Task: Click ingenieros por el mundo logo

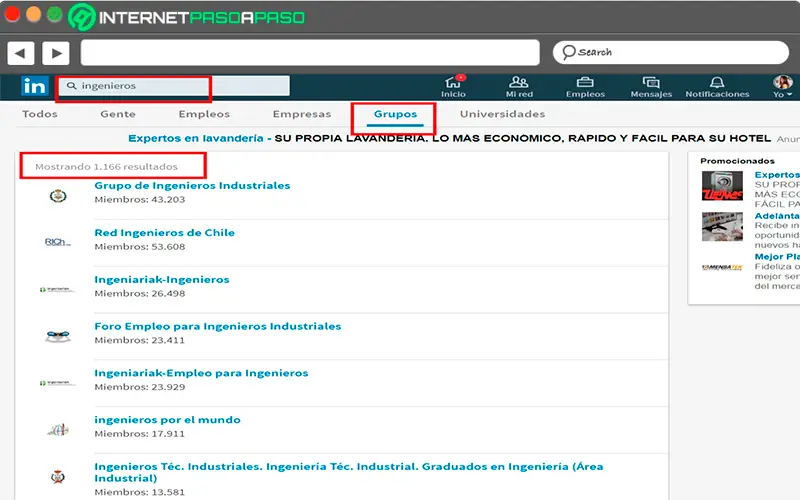Action: tap(58, 430)
